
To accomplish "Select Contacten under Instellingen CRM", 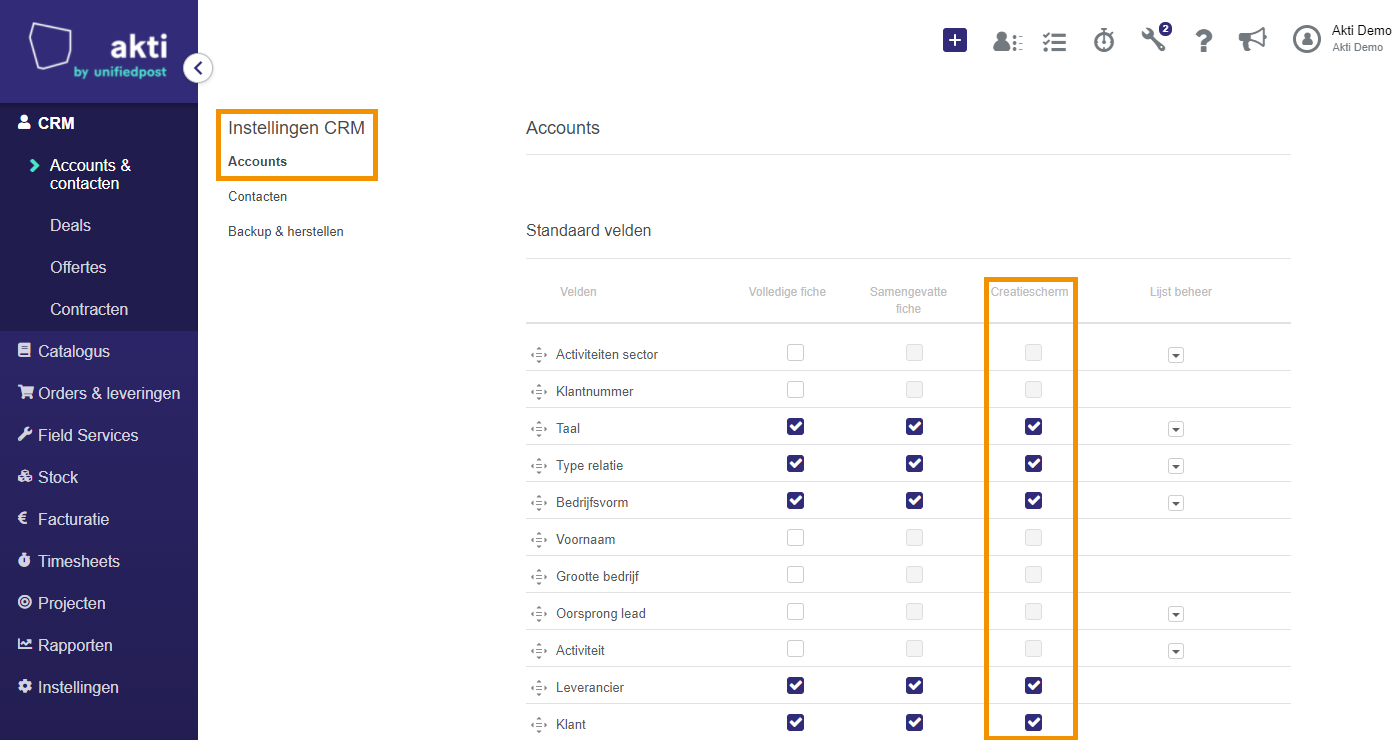I will tap(257, 196).
